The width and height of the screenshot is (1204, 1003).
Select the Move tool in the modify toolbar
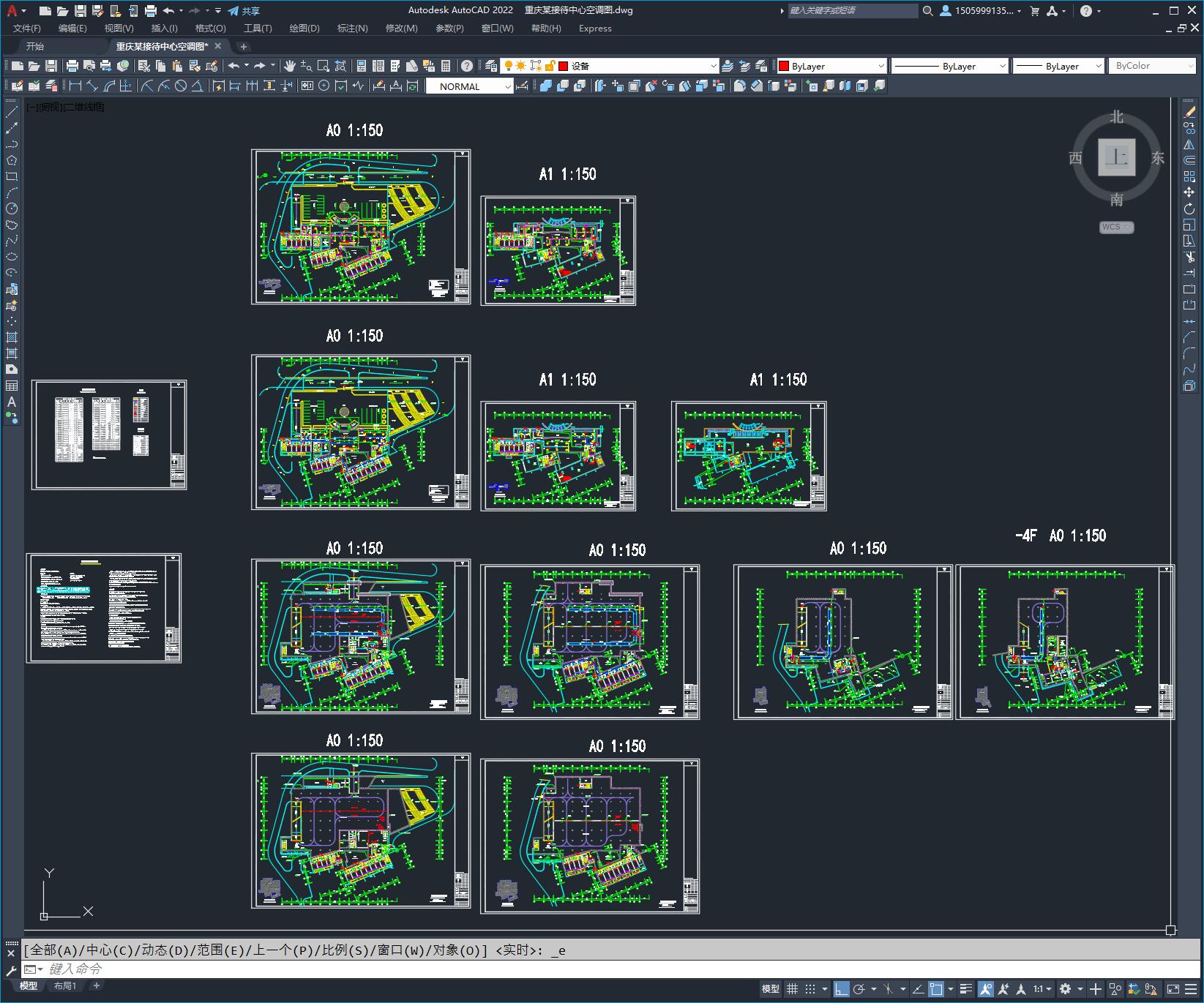[1189, 192]
